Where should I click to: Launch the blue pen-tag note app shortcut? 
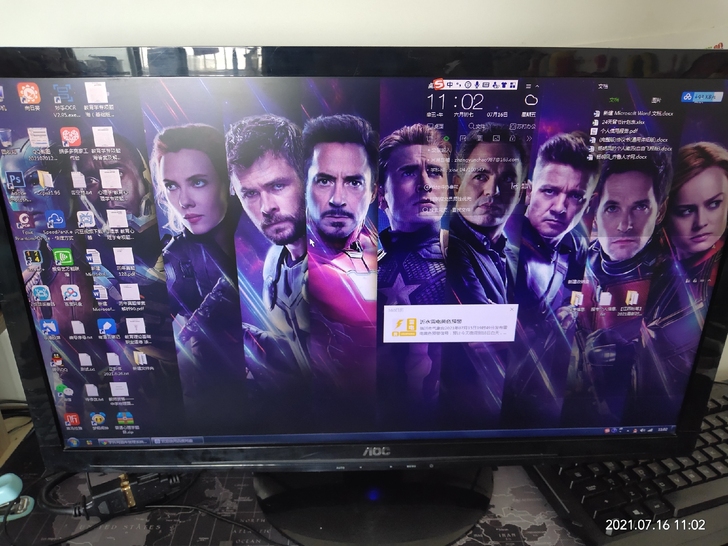[x=106, y=326]
